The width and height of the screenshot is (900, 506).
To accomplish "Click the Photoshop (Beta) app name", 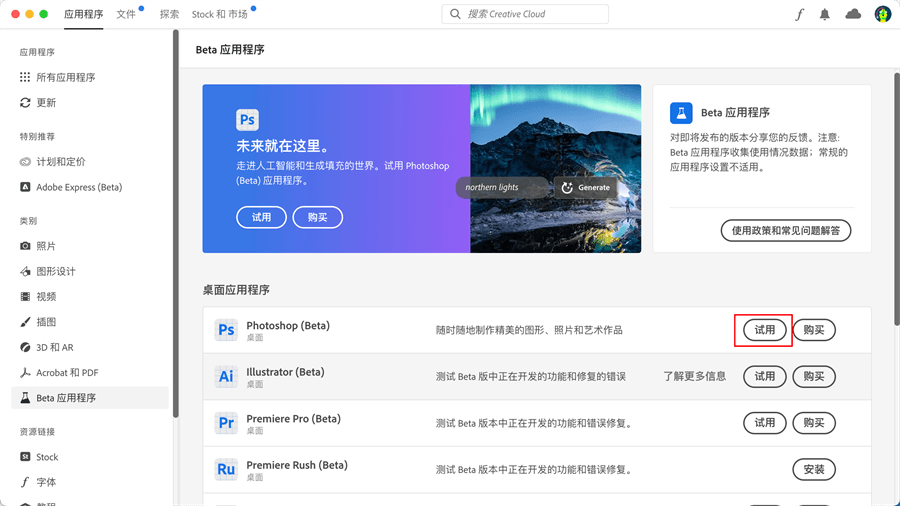I will click(x=288, y=325).
